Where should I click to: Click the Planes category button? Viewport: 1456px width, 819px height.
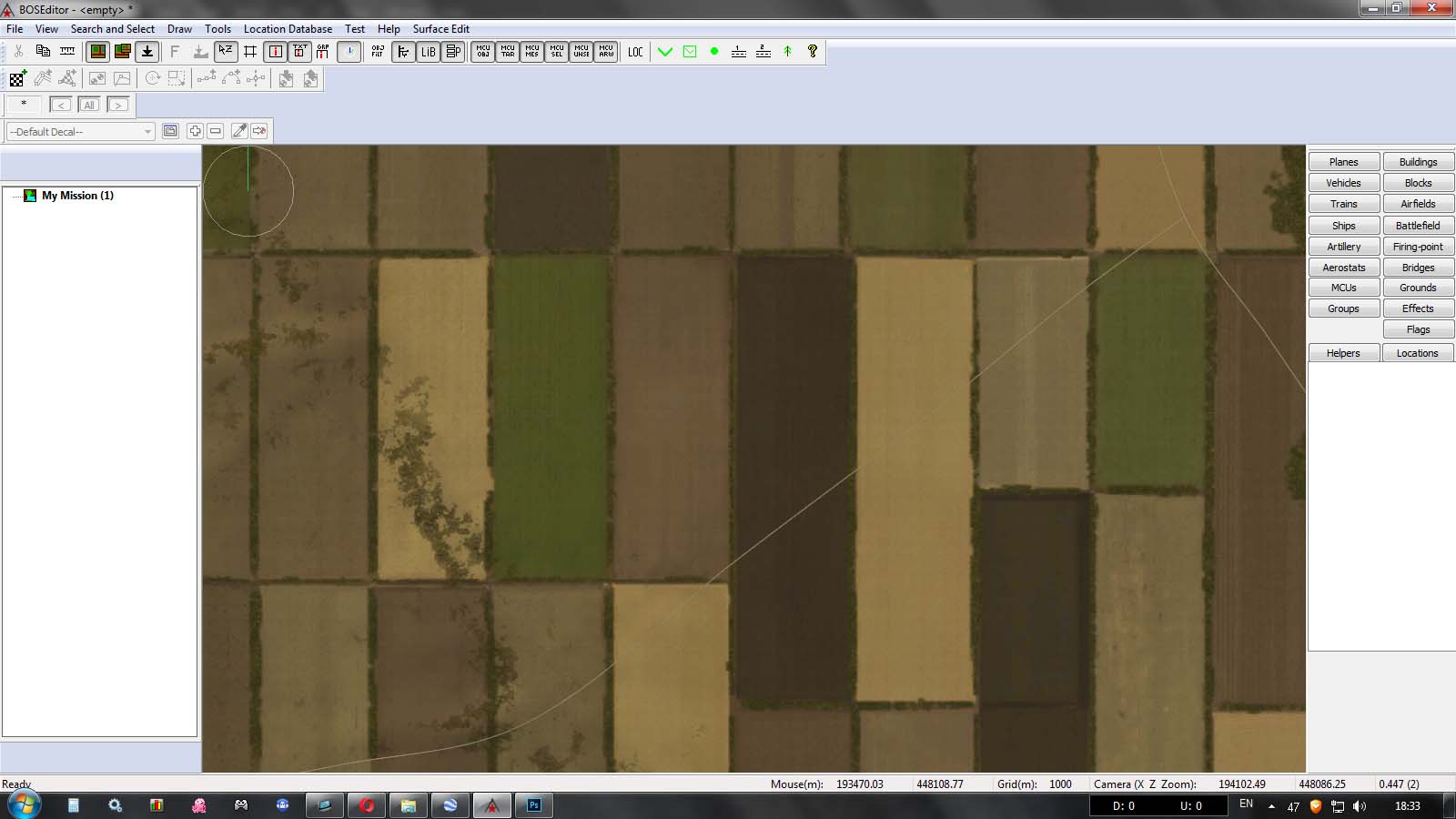(x=1343, y=162)
